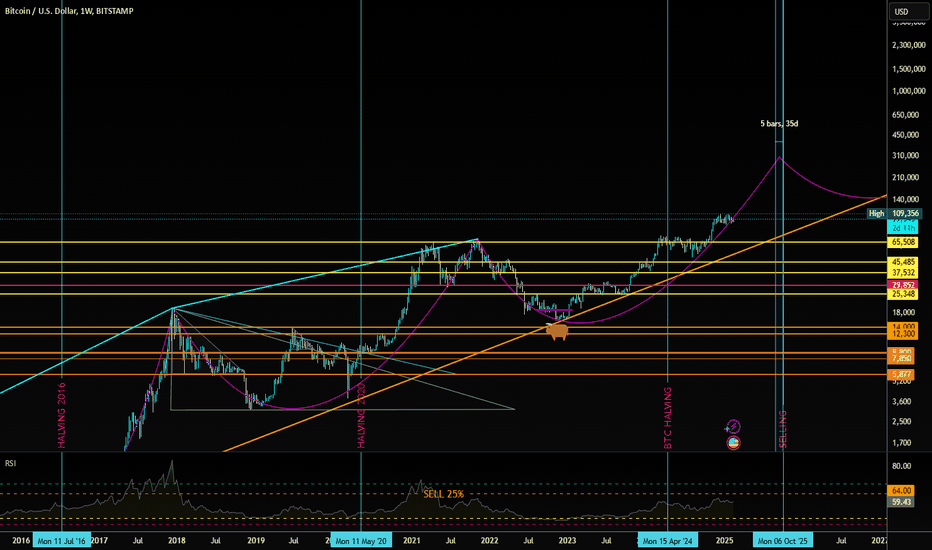Screen dimensions: 932x550
Task: Click the 2025 year label on time axis
Action: pyautogui.click(x=724, y=540)
